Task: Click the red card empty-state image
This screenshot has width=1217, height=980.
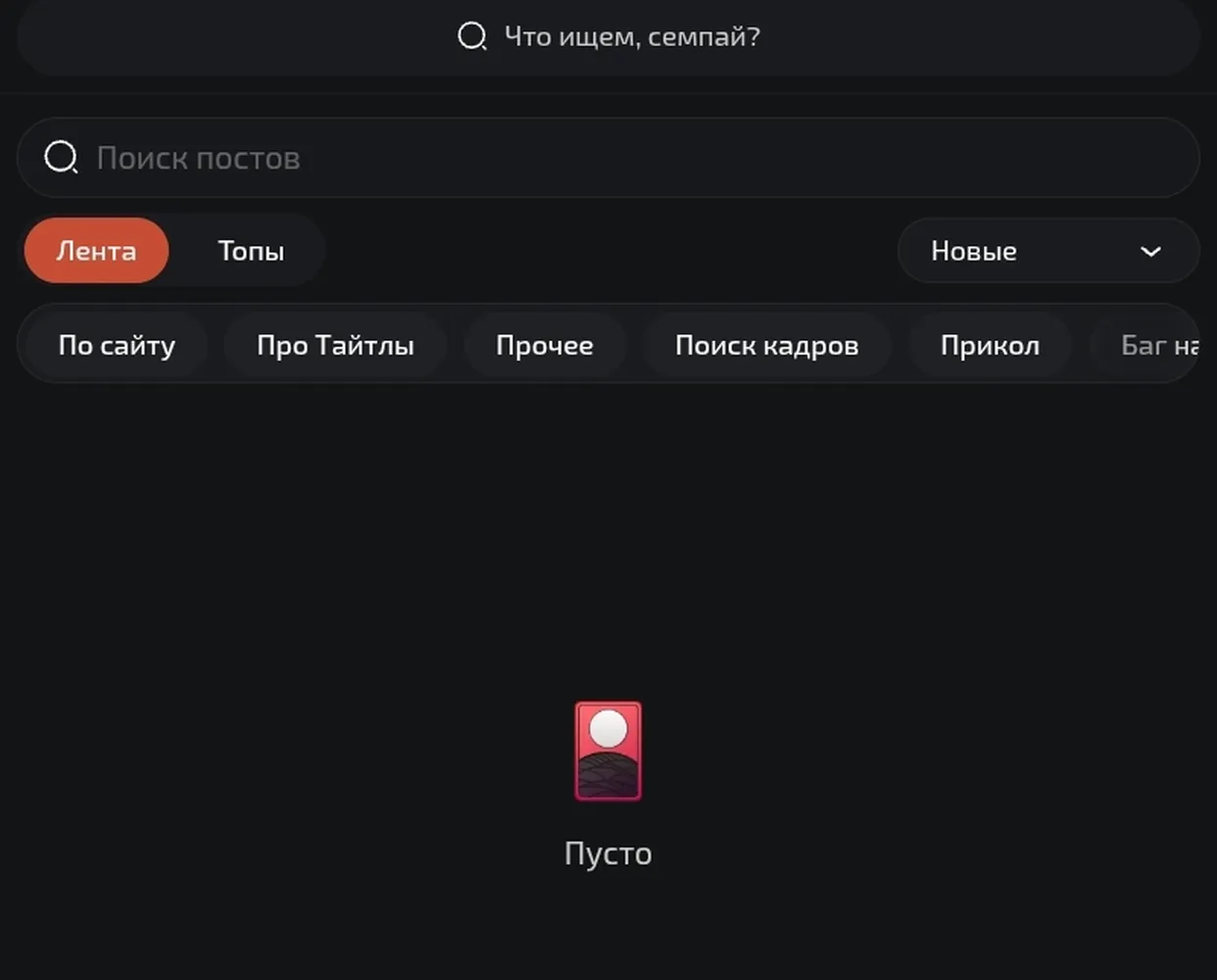Action: point(608,751)
